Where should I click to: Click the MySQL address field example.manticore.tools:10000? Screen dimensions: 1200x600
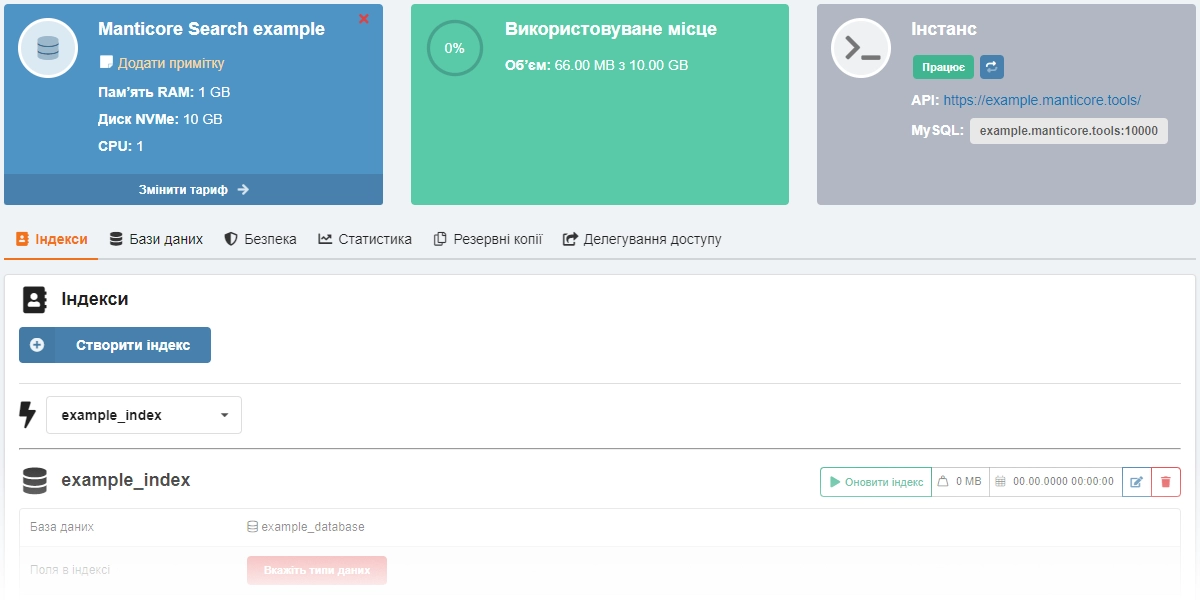[x=1068, y=130]
